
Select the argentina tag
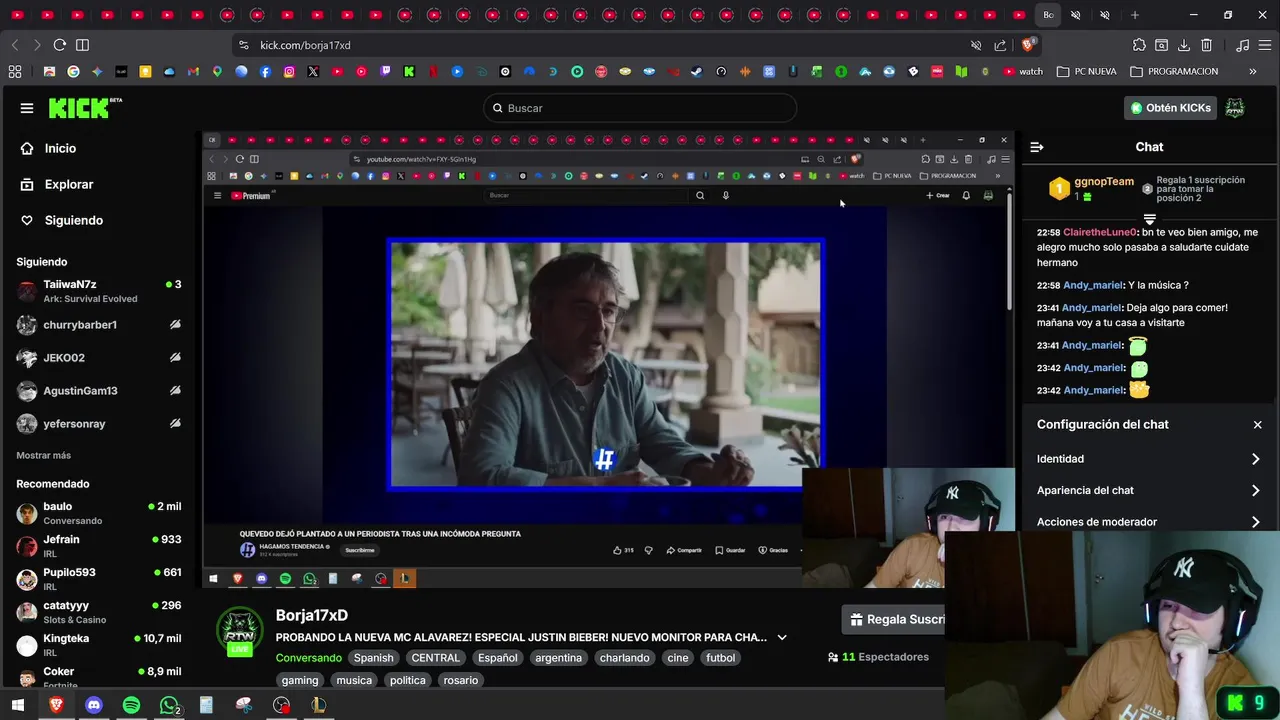558,658
